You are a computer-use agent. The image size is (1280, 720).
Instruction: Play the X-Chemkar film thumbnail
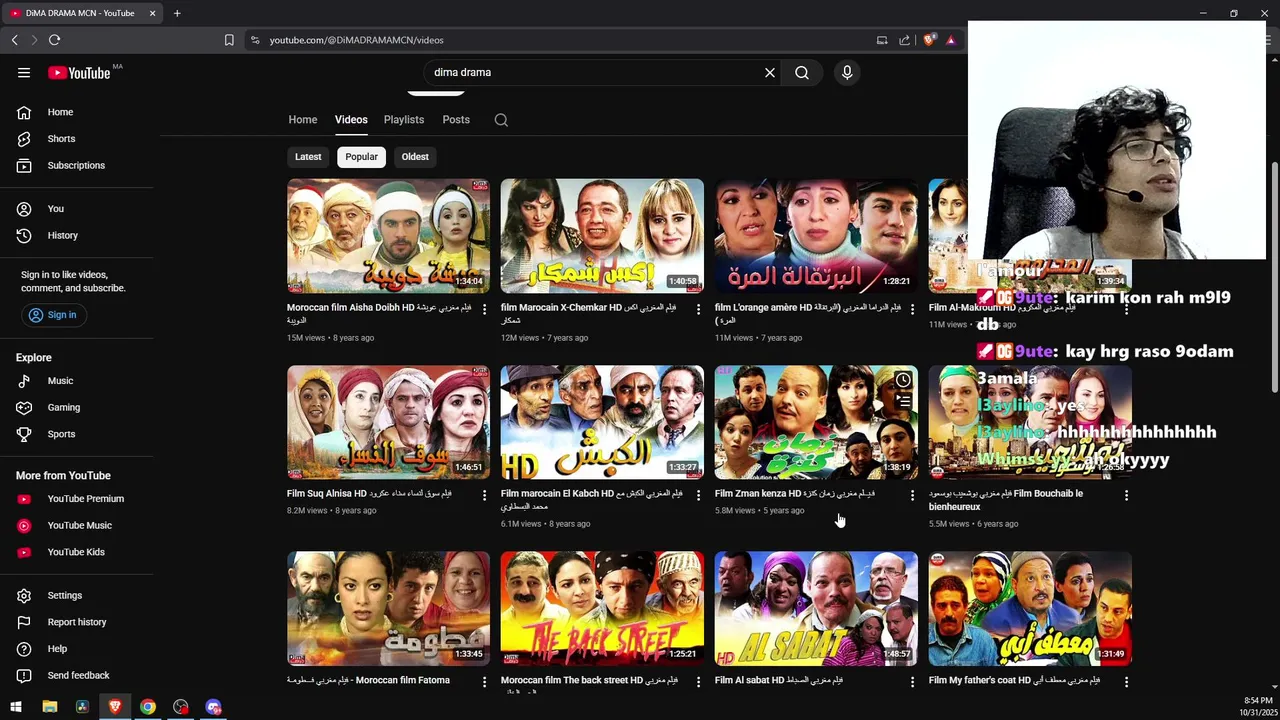tap(602, 236)
